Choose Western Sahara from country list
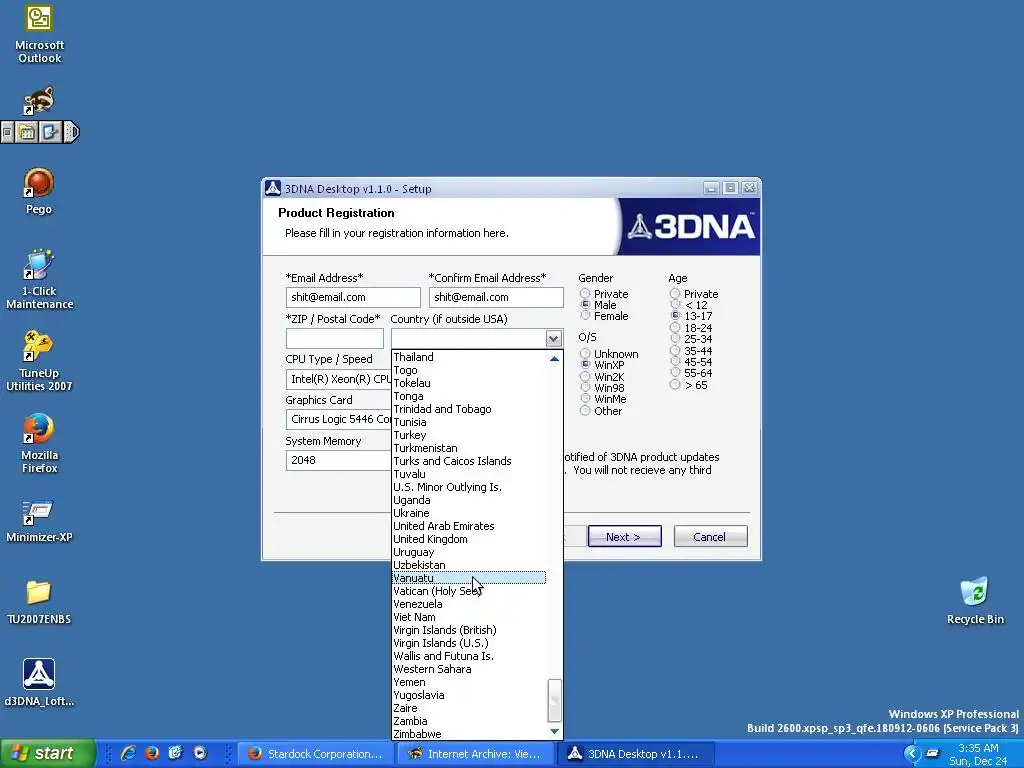Viewport: 1024px width, 768px height. [469, 669]
